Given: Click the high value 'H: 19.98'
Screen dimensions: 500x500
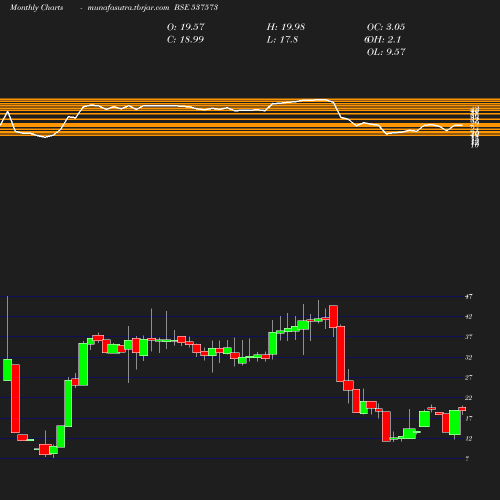Looking at the screenshot, I should pyautogui.click(x=286, y=27).
